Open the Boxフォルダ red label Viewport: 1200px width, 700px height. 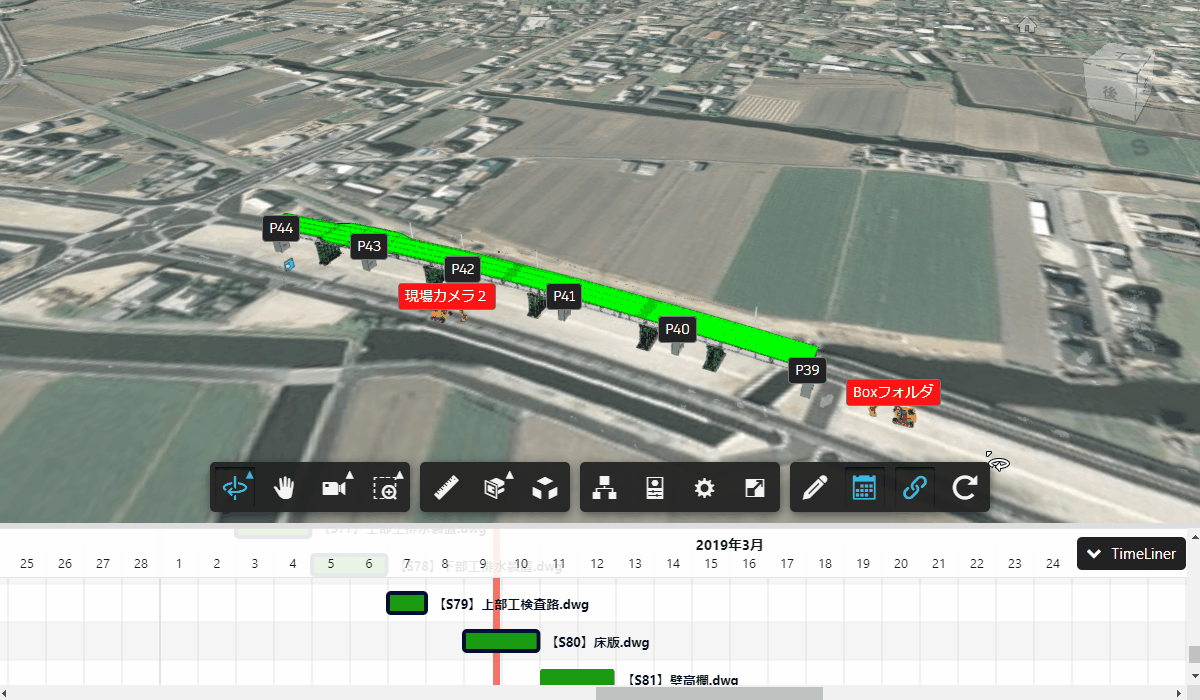pos(892,392)
